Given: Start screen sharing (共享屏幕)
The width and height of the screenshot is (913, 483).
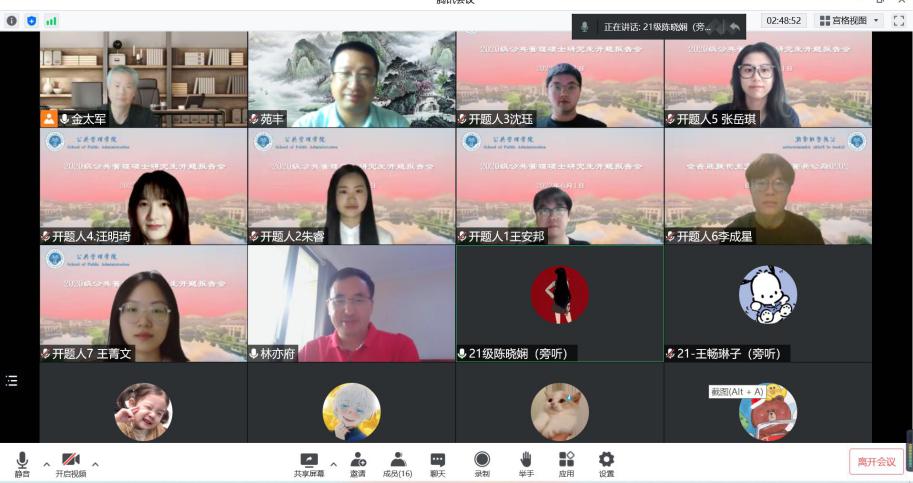Looking at the screenshot, I should point(309,463).
